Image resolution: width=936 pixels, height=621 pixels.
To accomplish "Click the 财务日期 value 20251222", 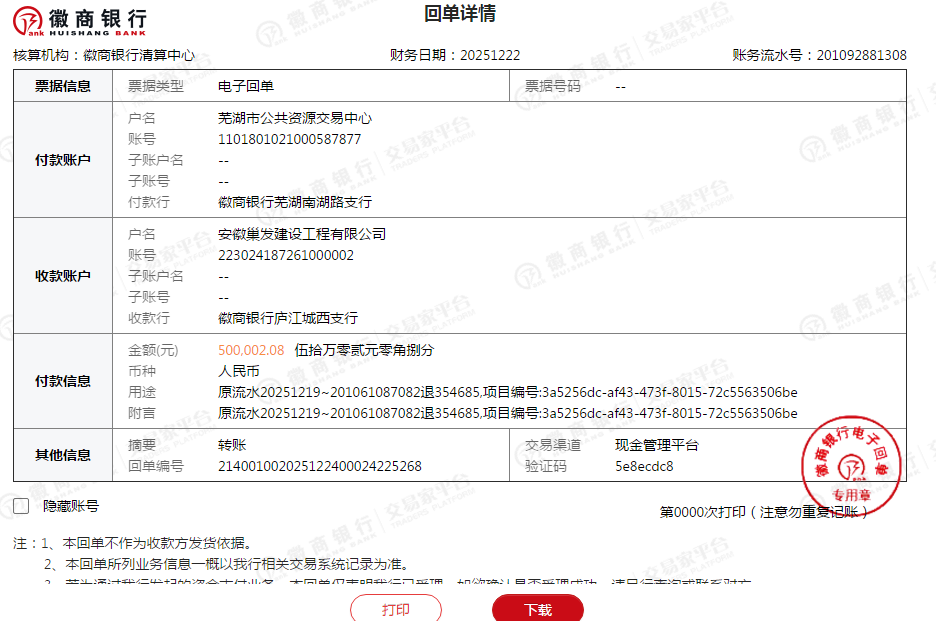I will coord(490,55).
